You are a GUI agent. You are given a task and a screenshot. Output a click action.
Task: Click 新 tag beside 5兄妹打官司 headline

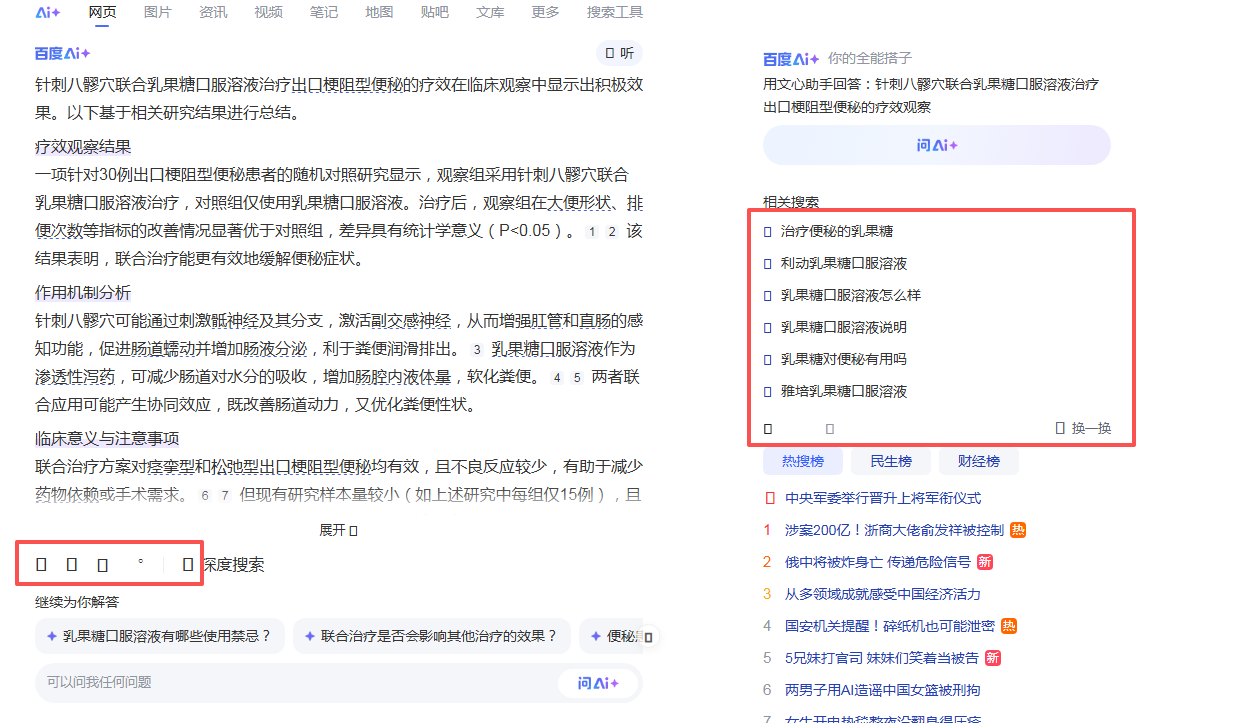[993, 658]
